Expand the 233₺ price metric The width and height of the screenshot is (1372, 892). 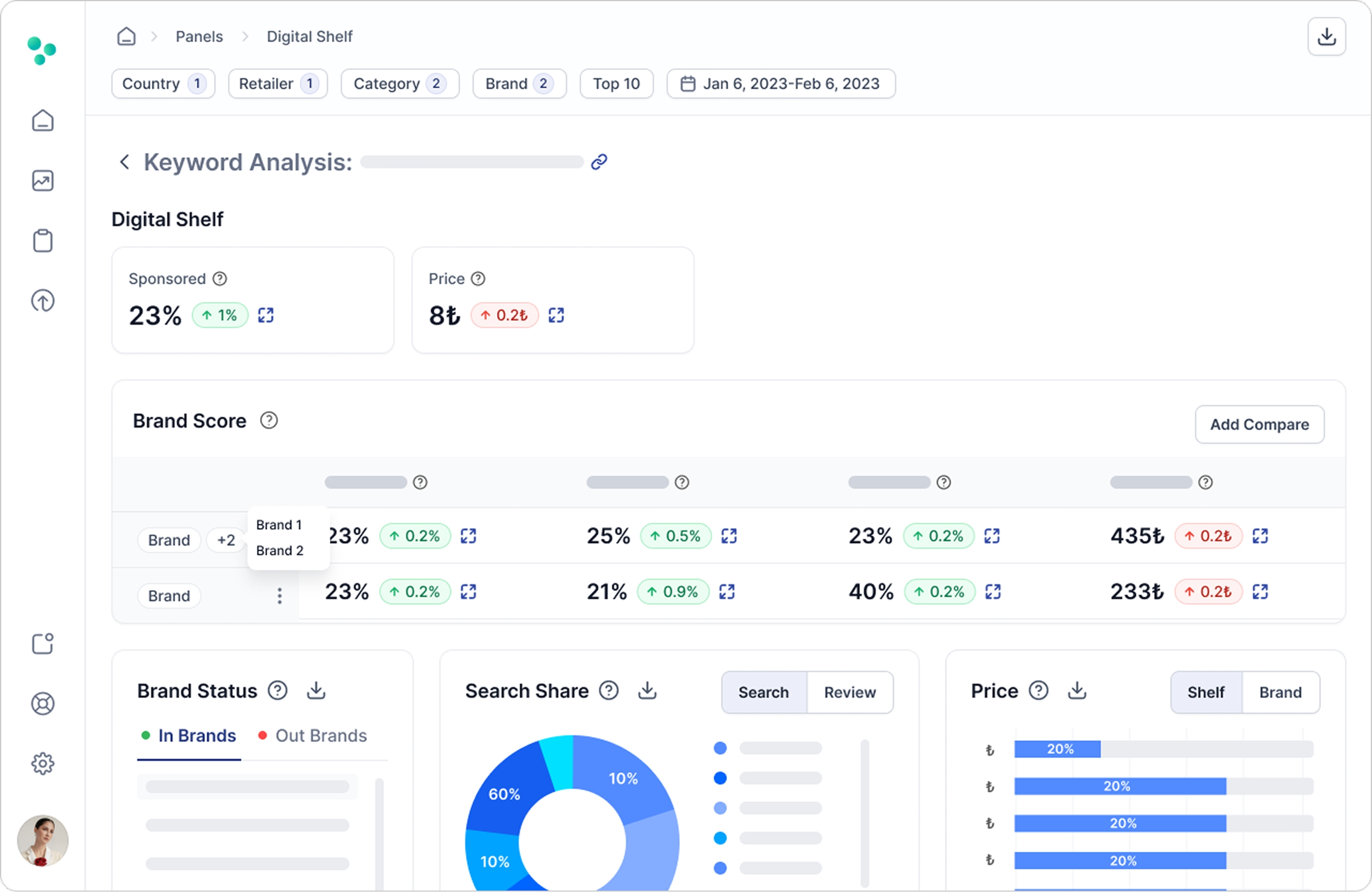coord(1260,592)
